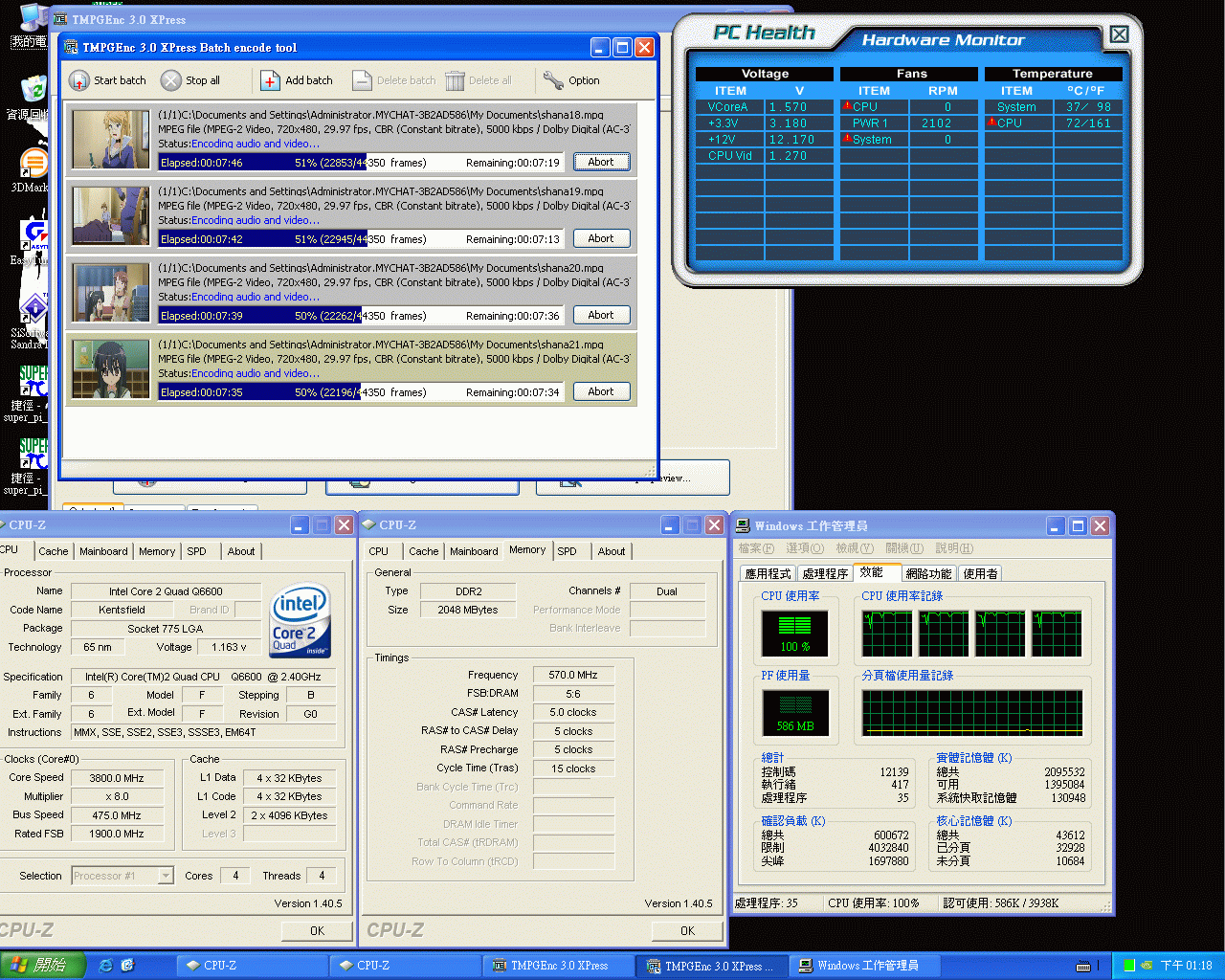
Task: Abort the shana19.mpg encoding job
Action: pos(601,238)
